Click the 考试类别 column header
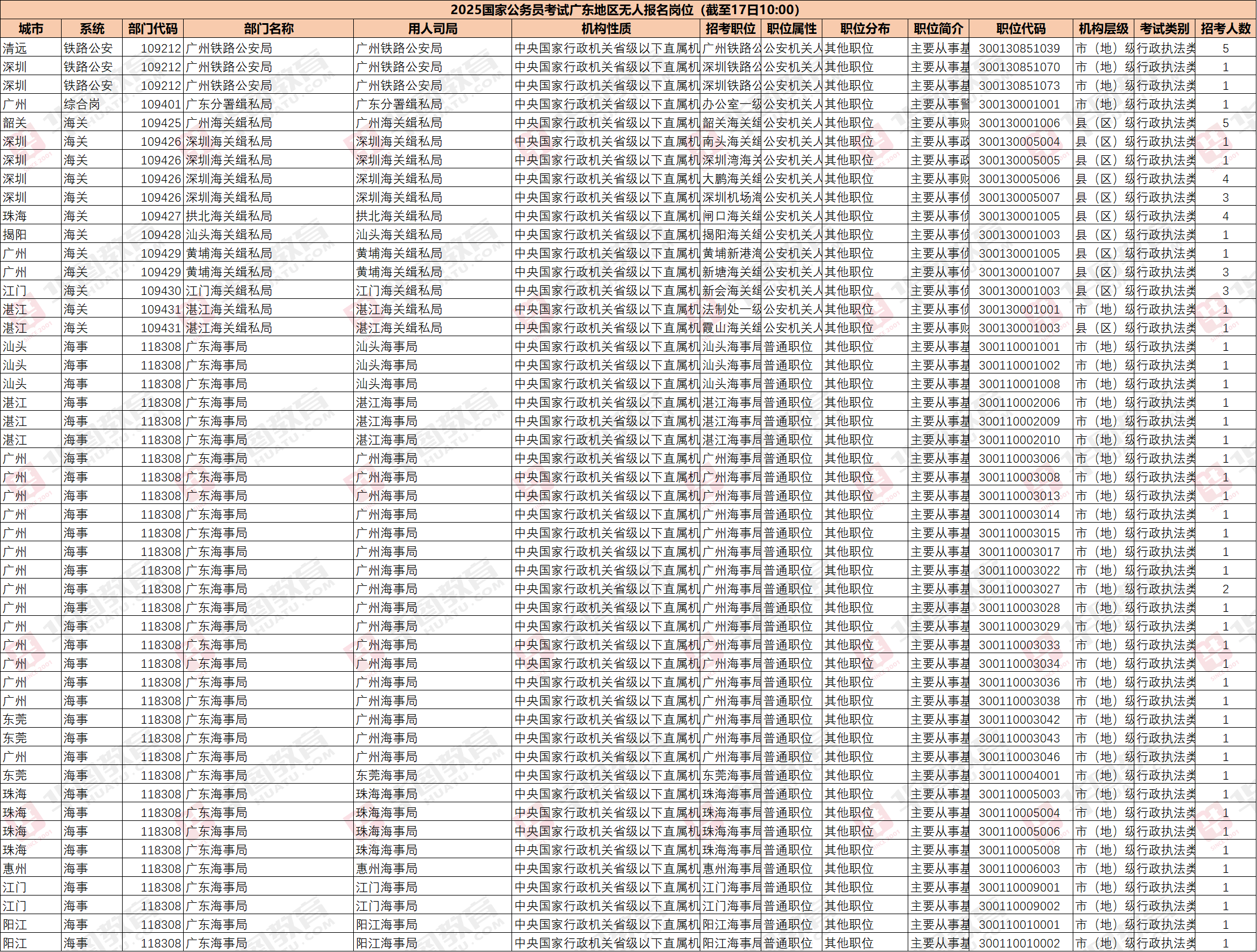Screen dimensions: 1257x952 point(1165,29)
